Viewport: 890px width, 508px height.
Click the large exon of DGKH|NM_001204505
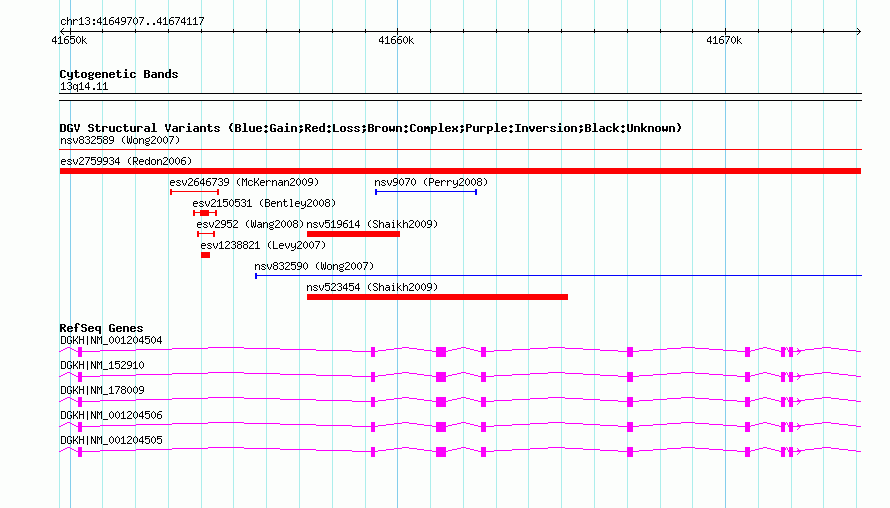(441, 452)
